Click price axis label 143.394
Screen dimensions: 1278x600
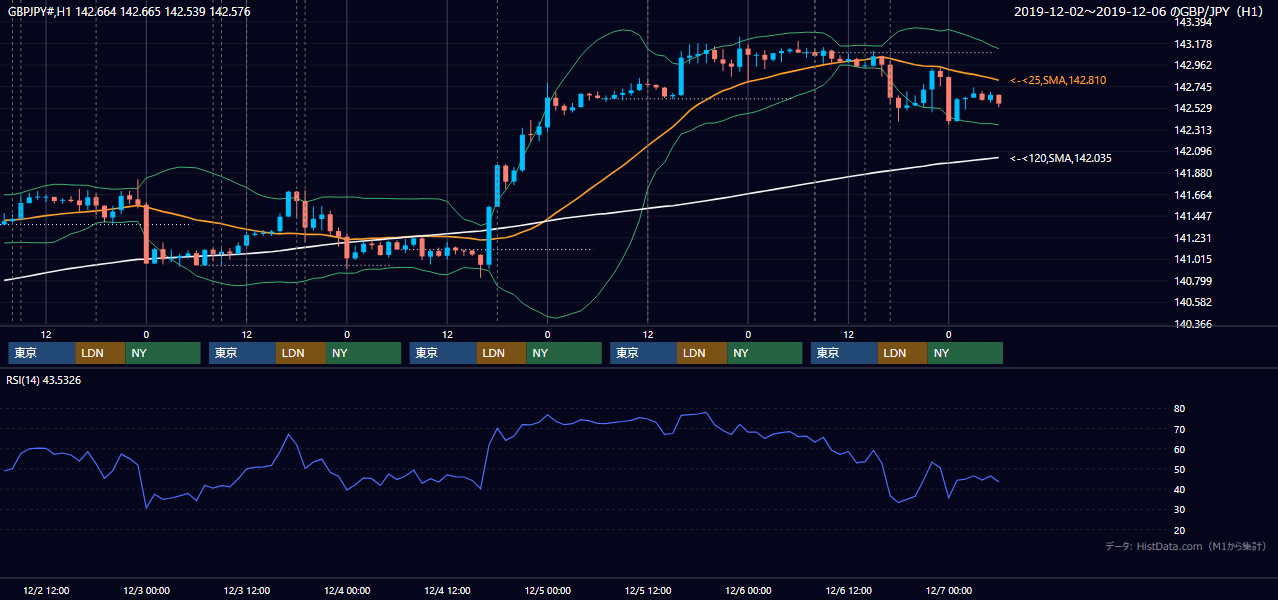click(1192, 22)
